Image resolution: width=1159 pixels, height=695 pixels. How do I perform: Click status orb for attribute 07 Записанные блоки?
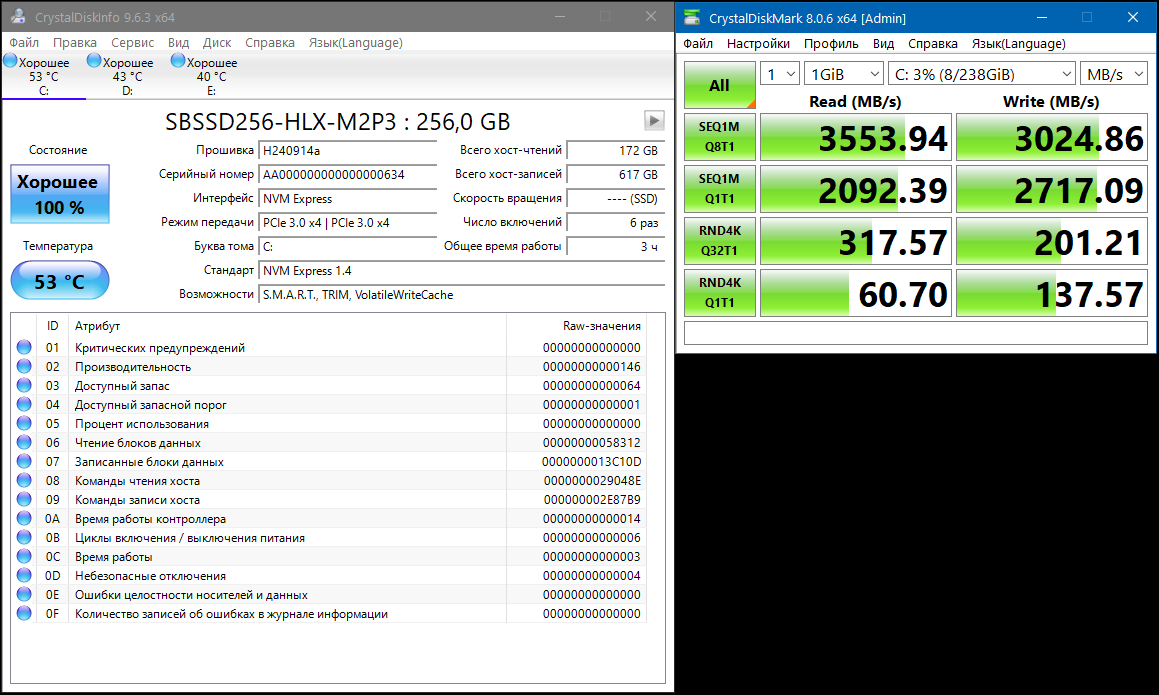pos(24,461)
